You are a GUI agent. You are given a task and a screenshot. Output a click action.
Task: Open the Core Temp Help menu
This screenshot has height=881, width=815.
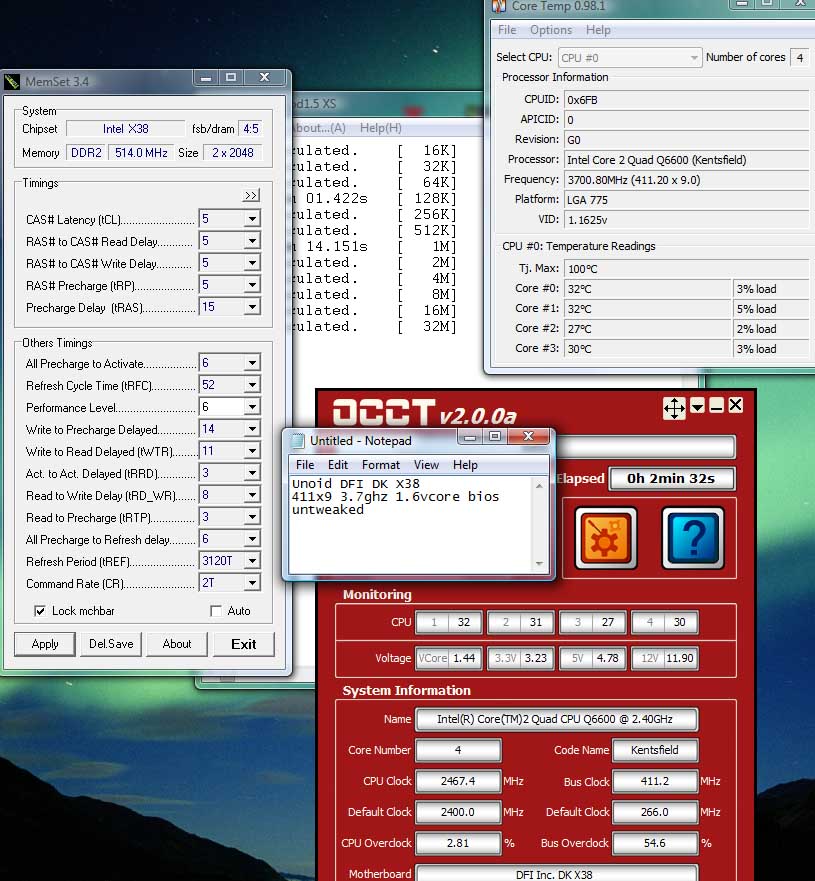(598, 30)
